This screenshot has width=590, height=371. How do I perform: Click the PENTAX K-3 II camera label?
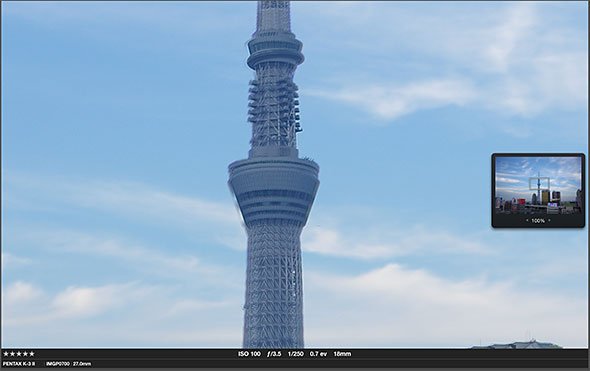[x=19, y=364]
